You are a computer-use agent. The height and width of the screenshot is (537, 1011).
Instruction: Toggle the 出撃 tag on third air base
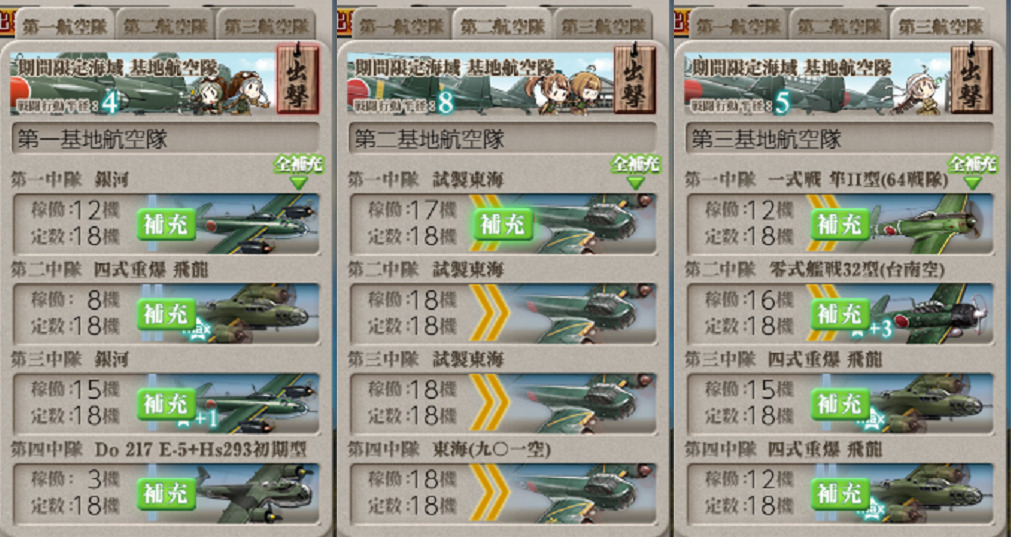point(972,79)
